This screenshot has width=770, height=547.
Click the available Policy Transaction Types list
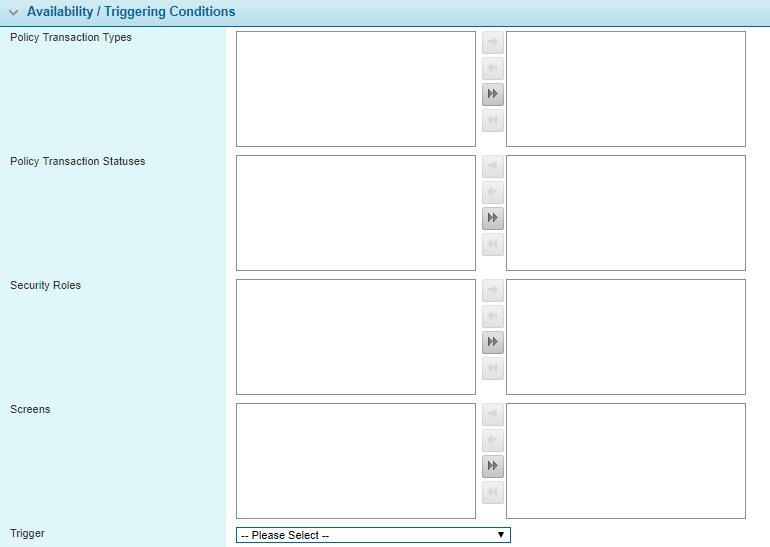(355, 89)
